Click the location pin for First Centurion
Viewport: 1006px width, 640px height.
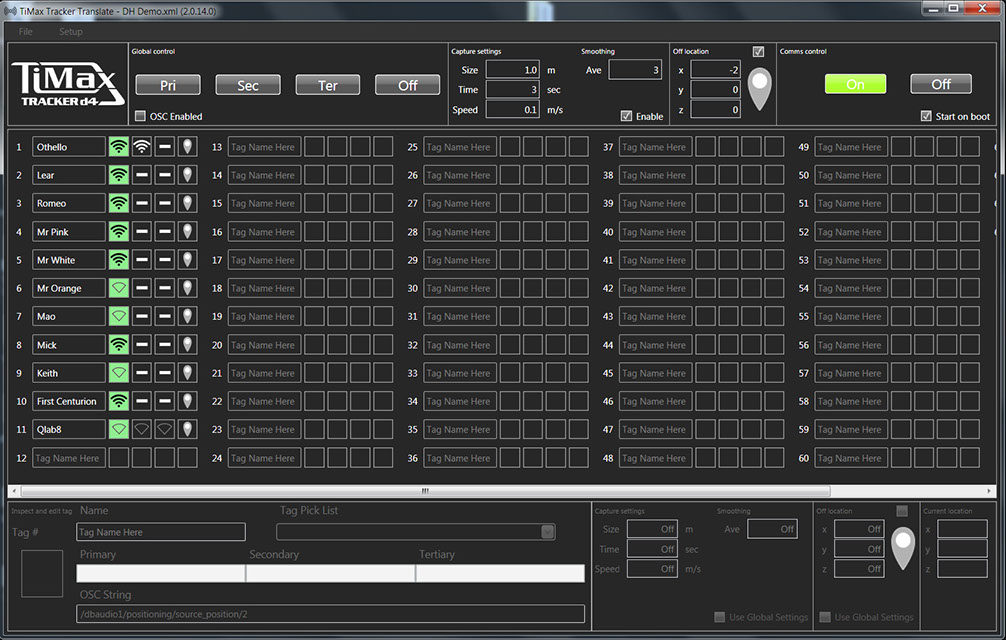(x=187, y=401)
